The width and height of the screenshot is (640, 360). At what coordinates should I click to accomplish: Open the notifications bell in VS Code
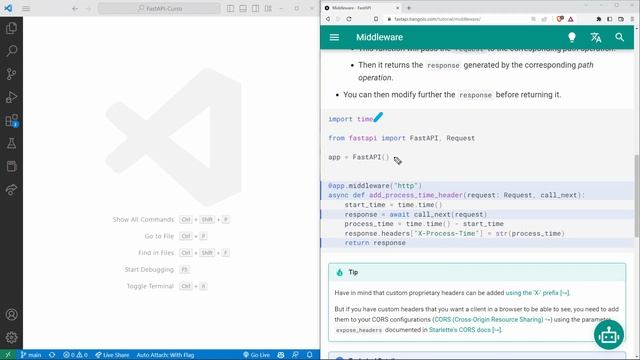pyautogui.click(x=310, y=355)
